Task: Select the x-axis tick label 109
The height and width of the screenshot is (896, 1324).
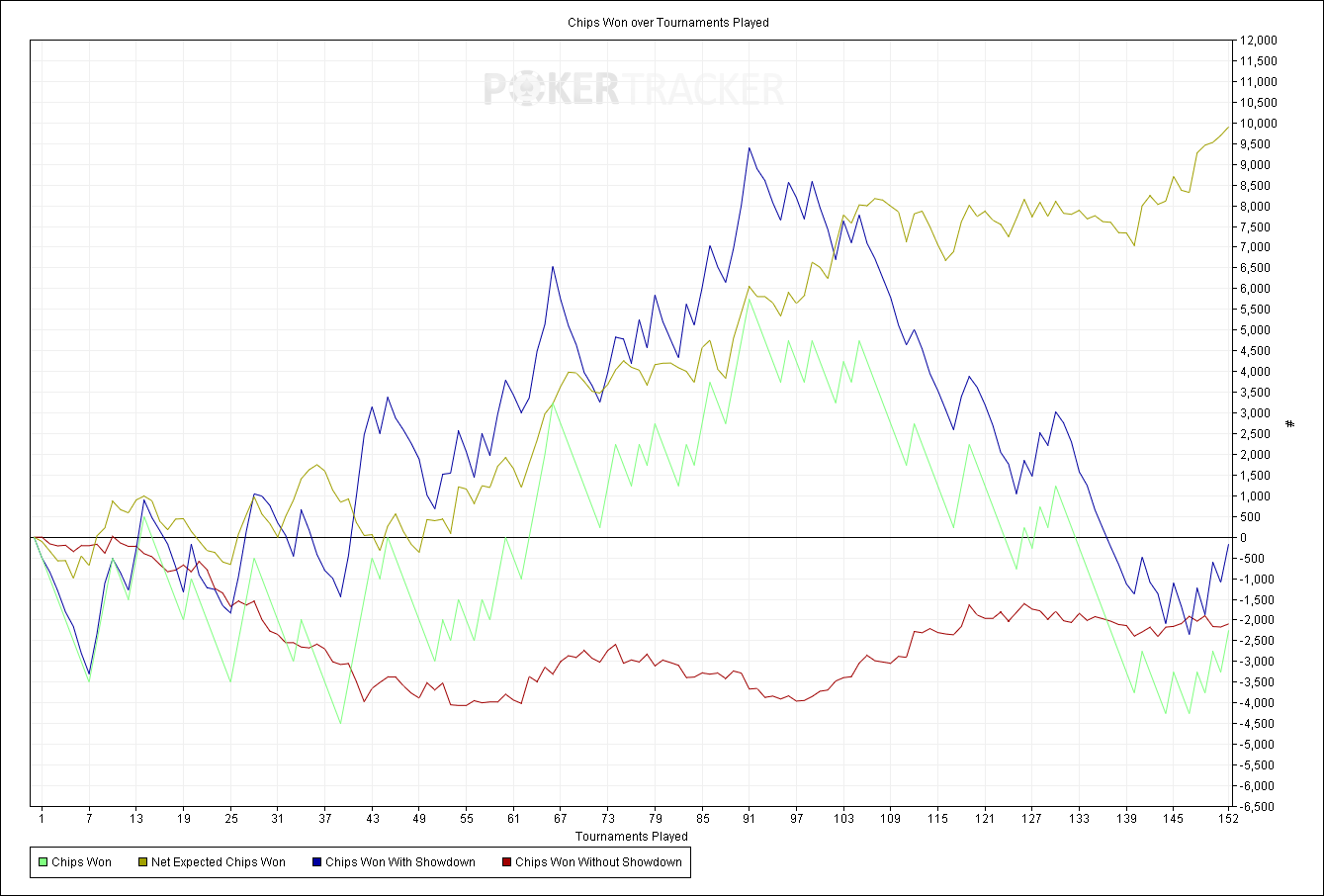Action: [x=891, y=820]
